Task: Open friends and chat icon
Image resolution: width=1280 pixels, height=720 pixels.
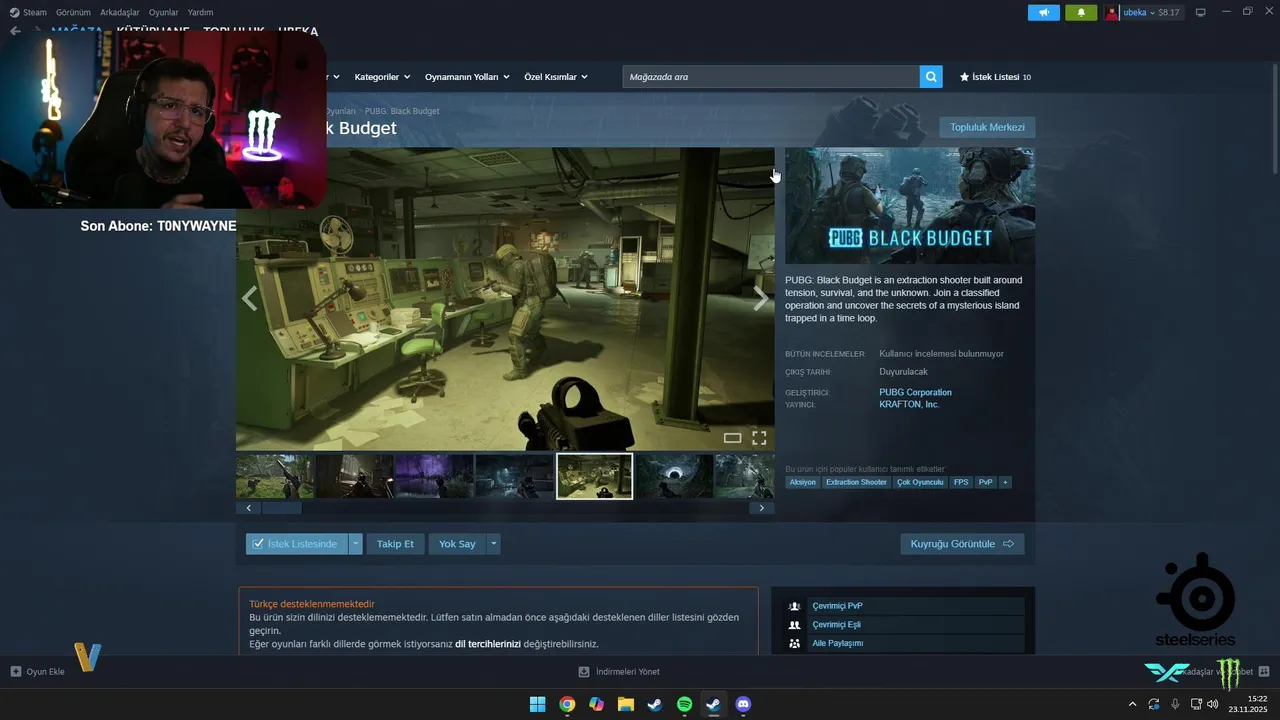Action: click(x=1264, y=672)
